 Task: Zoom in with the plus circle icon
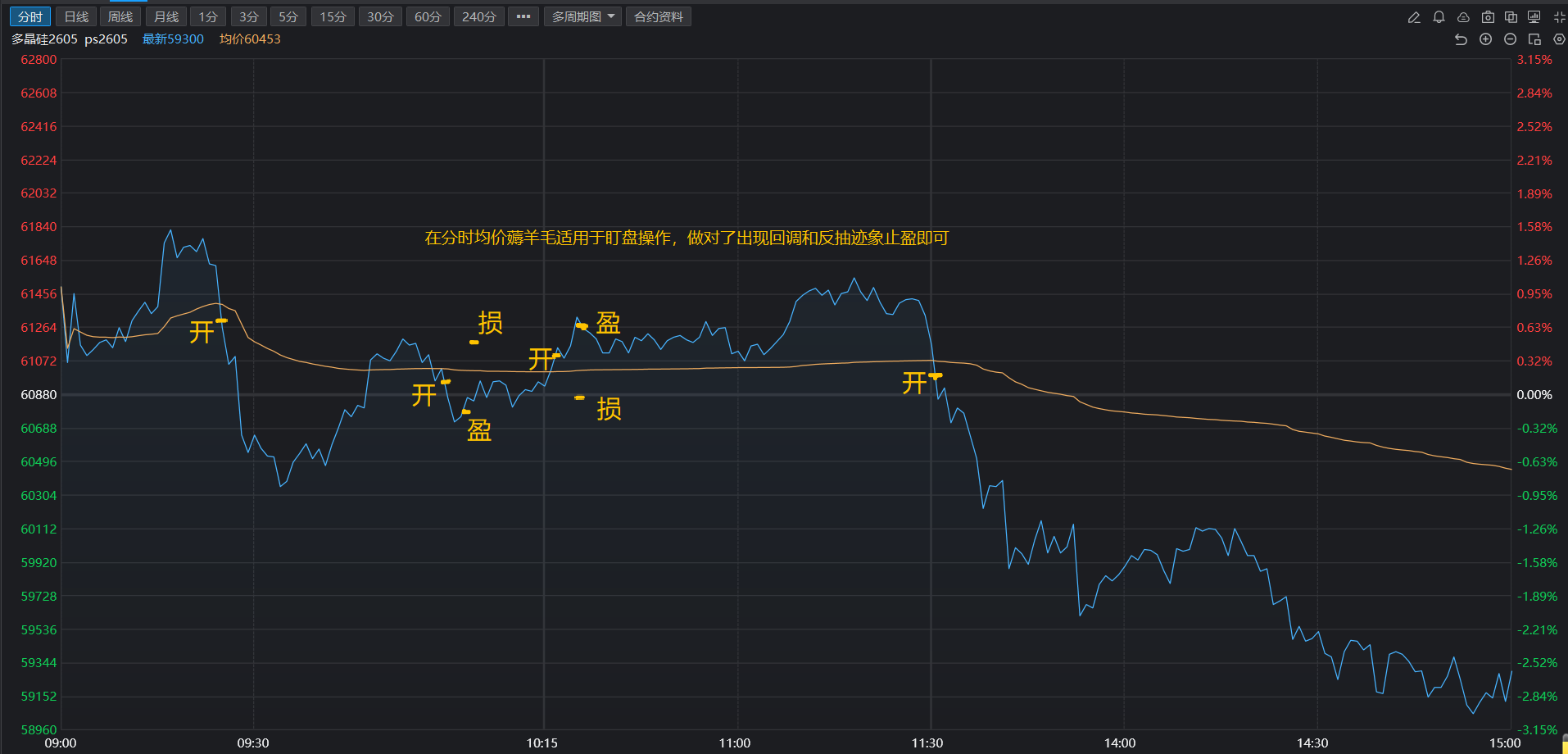point(1485,39)
